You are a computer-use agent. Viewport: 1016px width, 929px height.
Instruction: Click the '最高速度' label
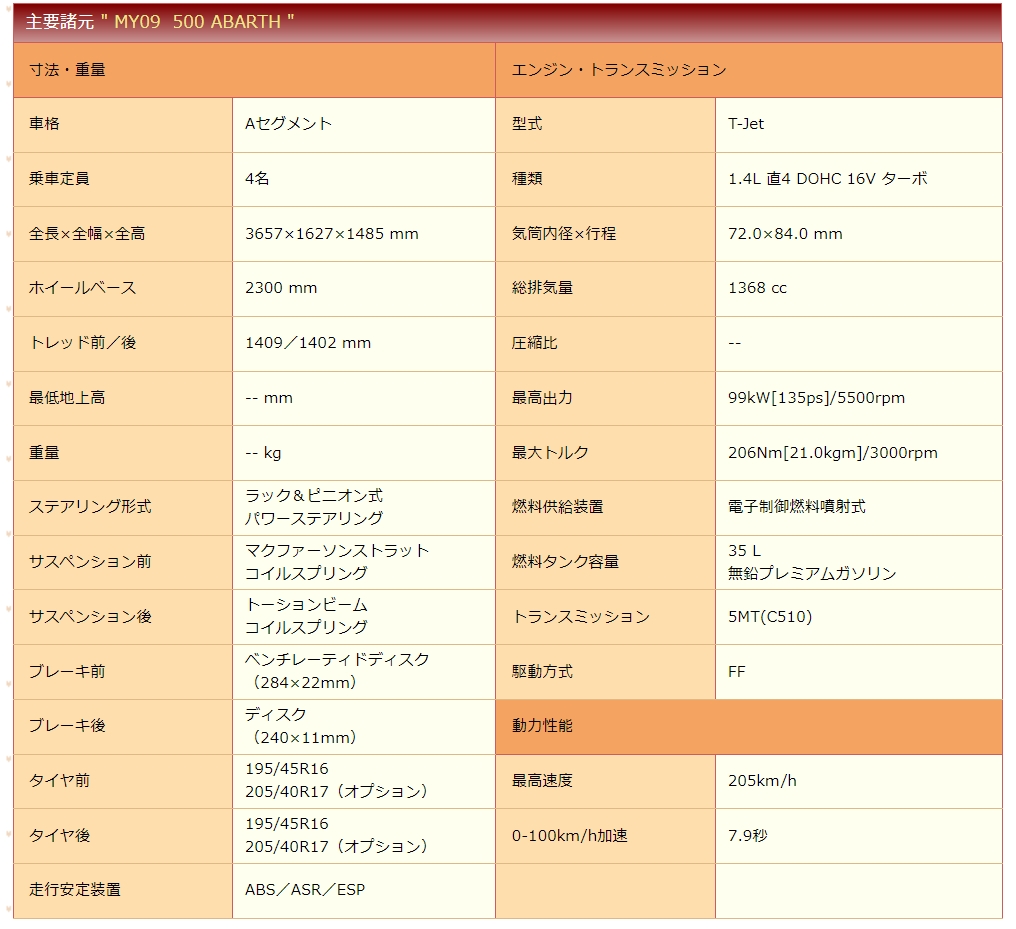tap(542, 781)
